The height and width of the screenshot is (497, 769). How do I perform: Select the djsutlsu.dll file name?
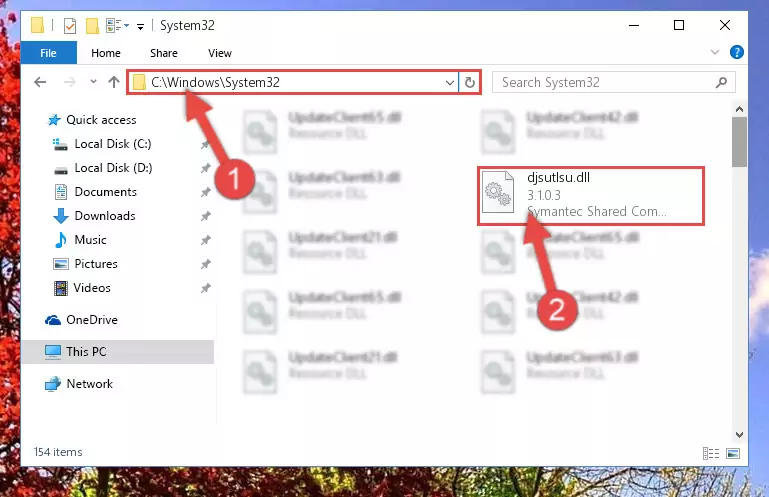[558, 178]
